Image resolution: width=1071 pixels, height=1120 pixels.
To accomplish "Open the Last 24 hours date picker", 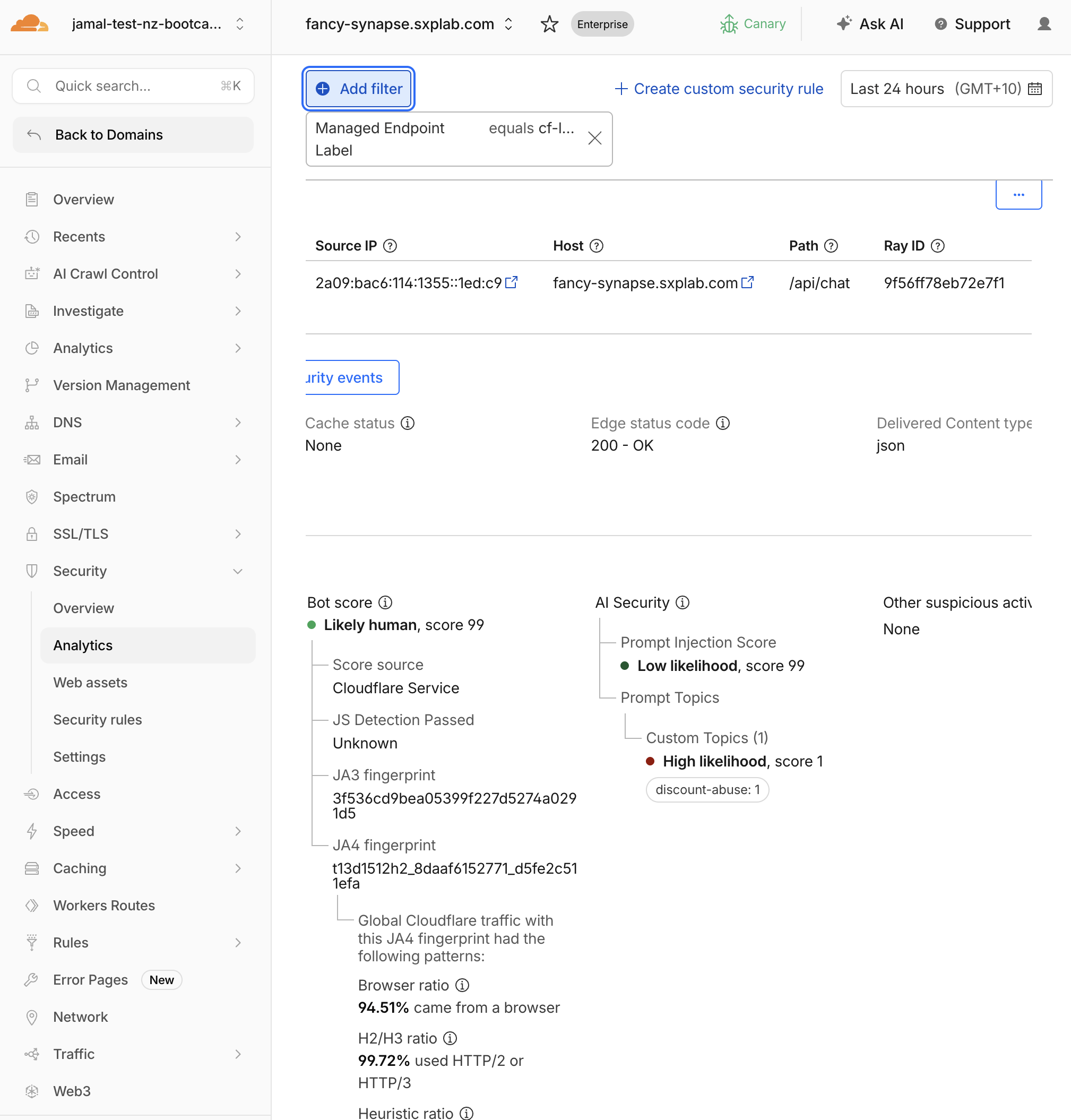I will coord(946,89).
